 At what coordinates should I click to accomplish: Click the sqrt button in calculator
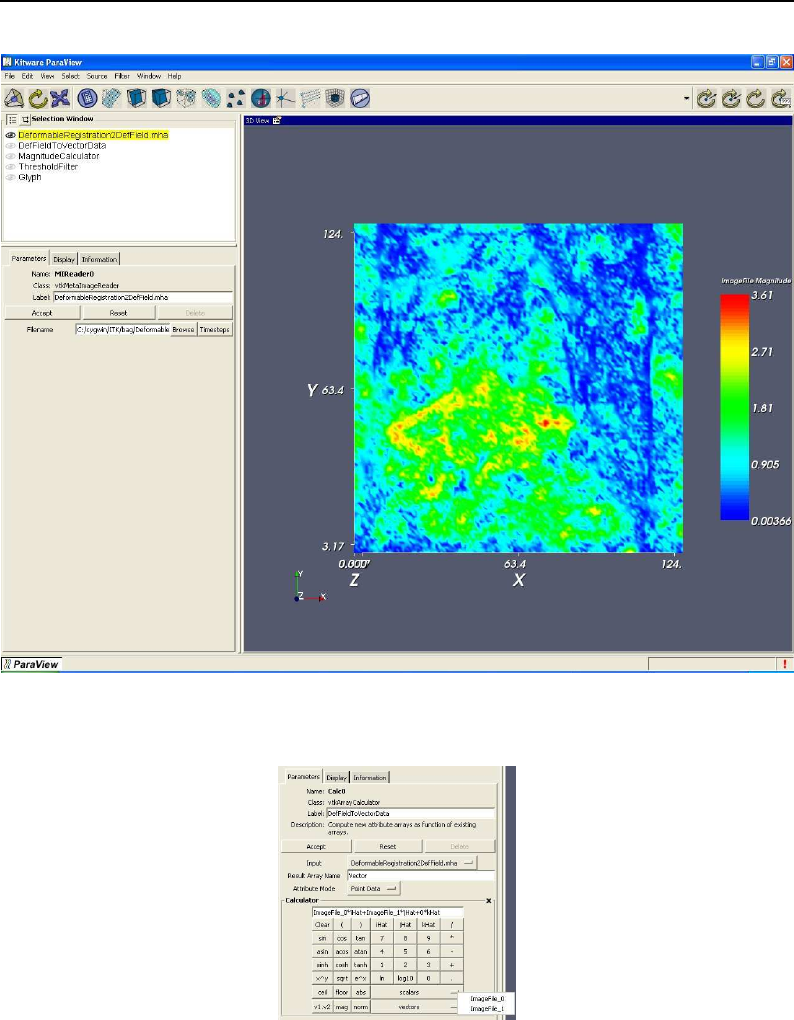pyautogui.click(x=342, y=978)
